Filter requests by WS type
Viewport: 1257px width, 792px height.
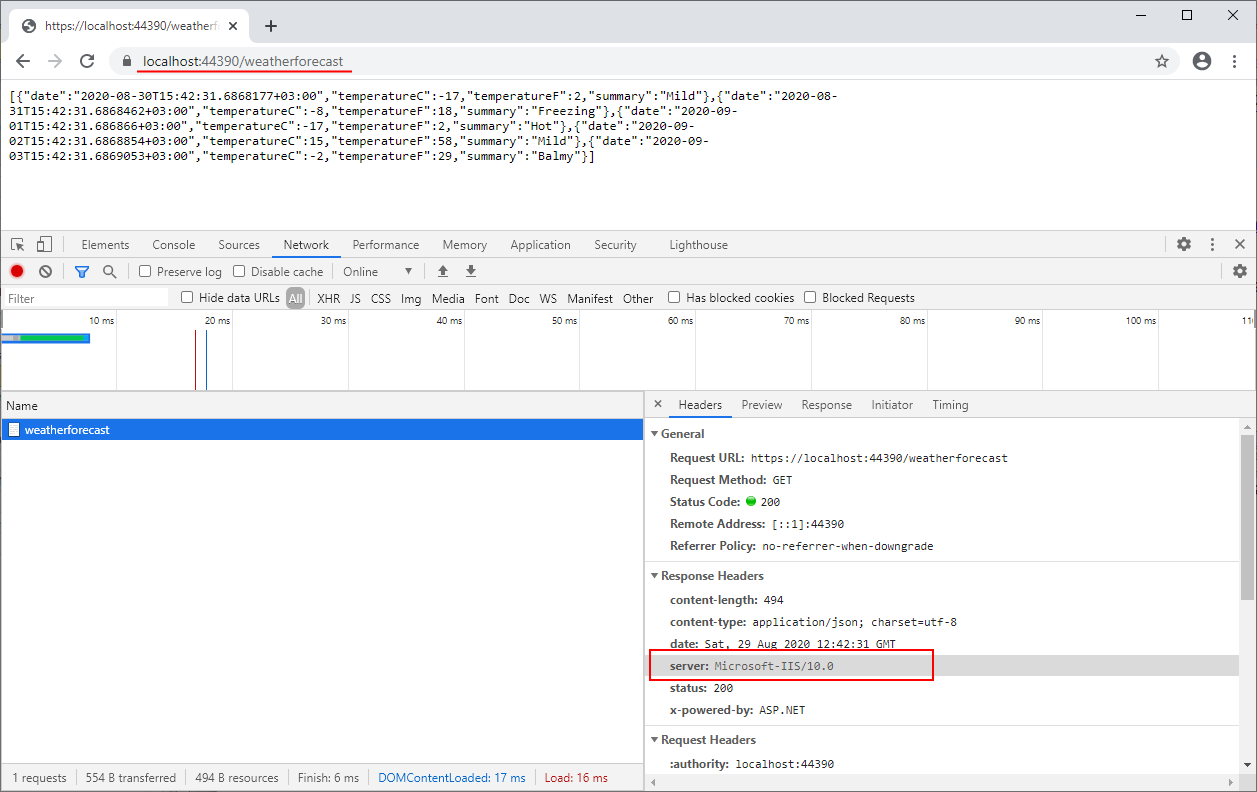548,298
